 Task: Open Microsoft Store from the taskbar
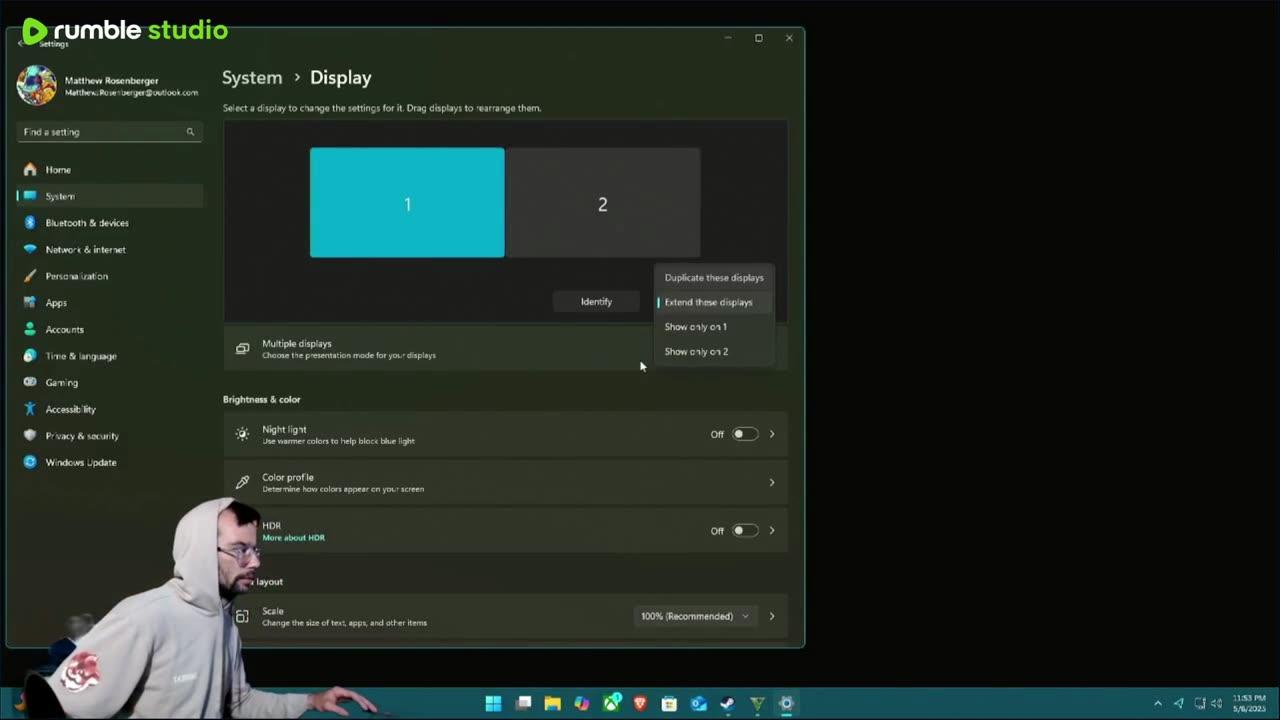(669, 704)
